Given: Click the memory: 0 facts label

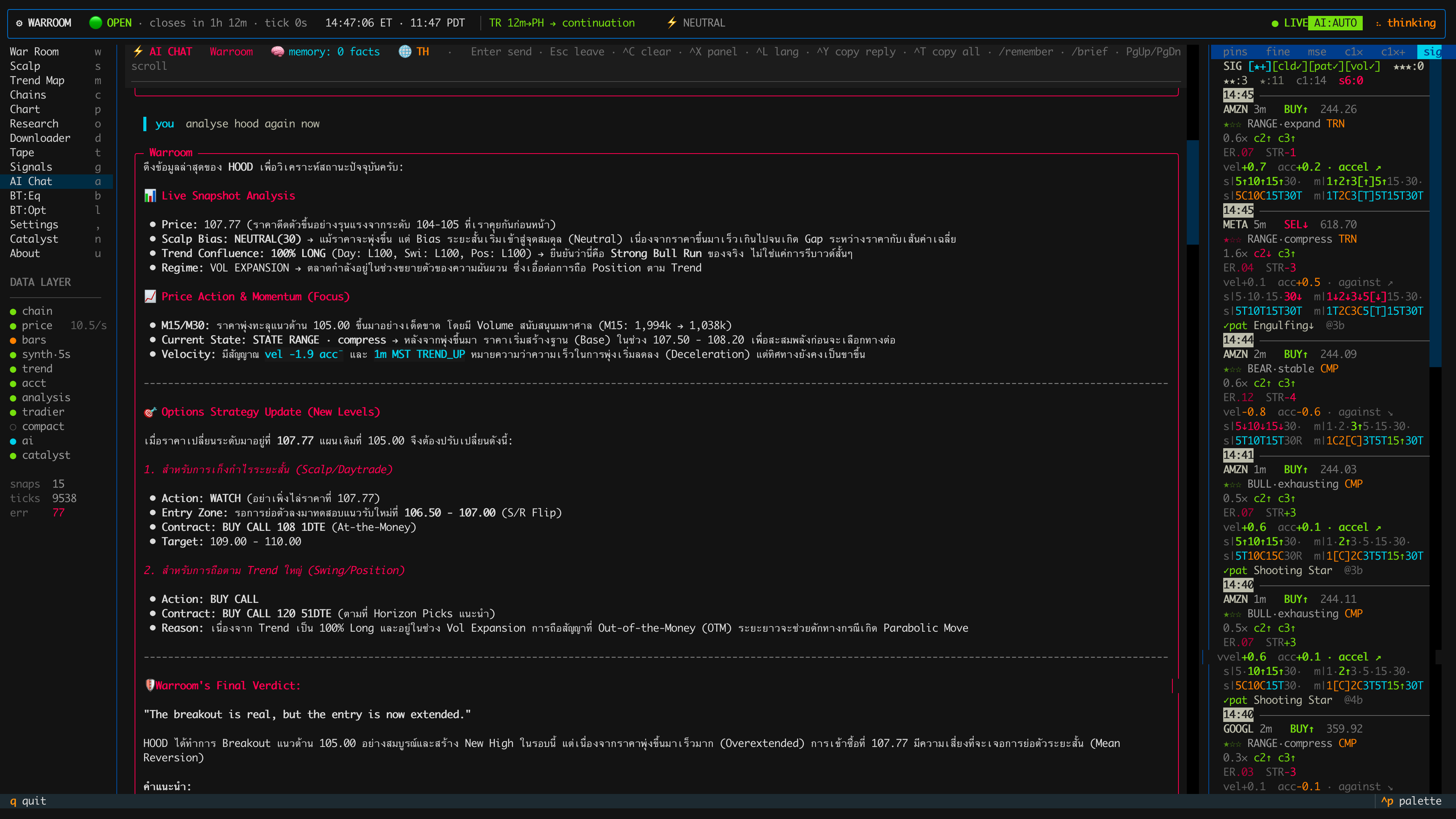Looking at the screenshot, I should pos(334,52).
